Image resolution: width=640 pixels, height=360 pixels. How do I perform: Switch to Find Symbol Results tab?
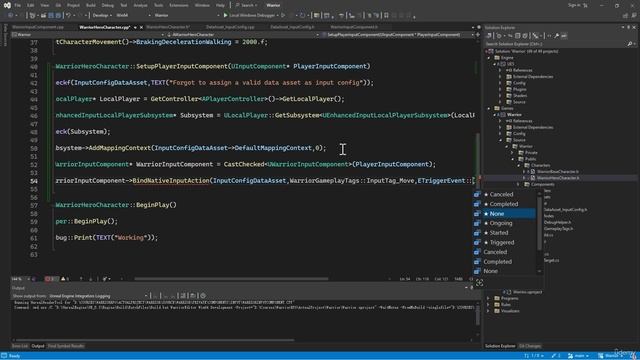[x=66, y=346]
